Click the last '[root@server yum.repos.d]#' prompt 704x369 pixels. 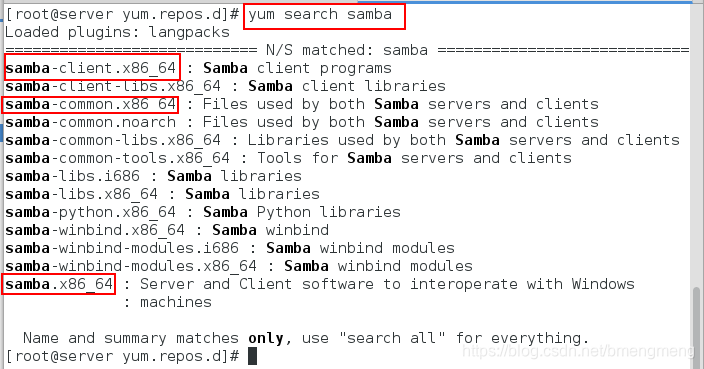(122, 356)
